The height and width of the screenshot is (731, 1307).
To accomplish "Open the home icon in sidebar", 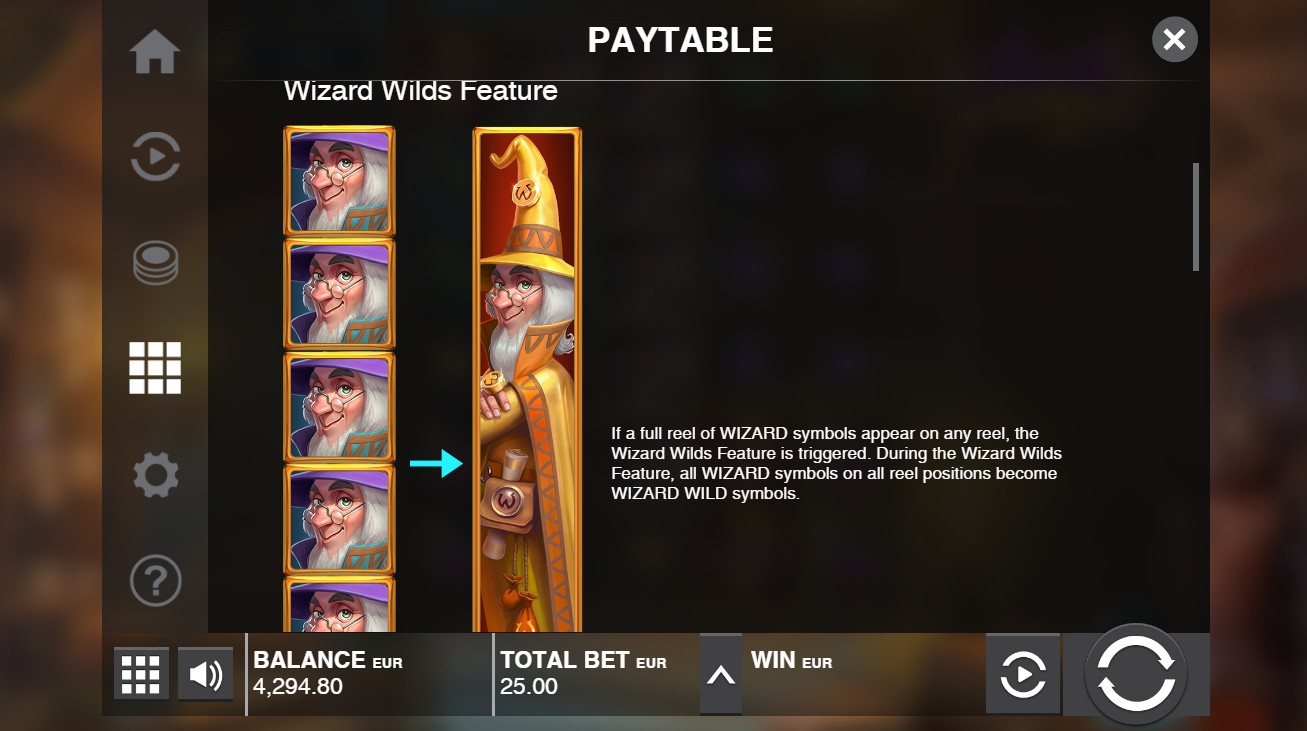I will point(155,52).
